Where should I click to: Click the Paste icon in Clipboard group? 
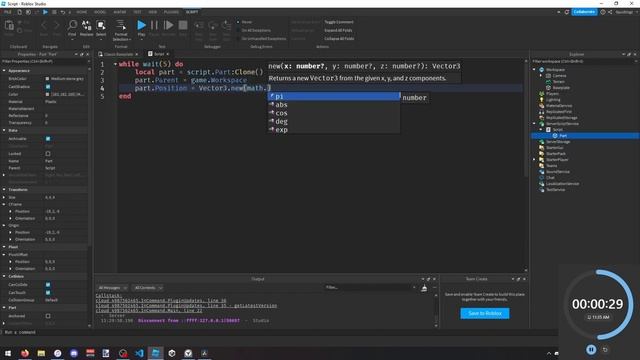click(9, 26)
